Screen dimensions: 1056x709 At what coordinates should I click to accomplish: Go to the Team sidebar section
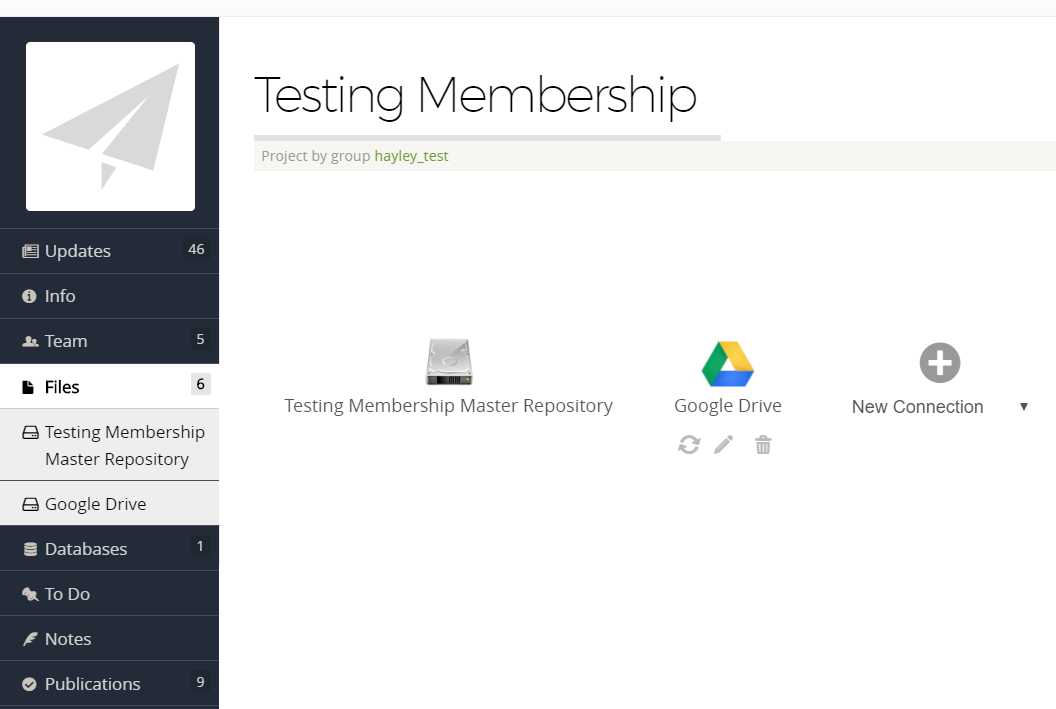[66, 341]
